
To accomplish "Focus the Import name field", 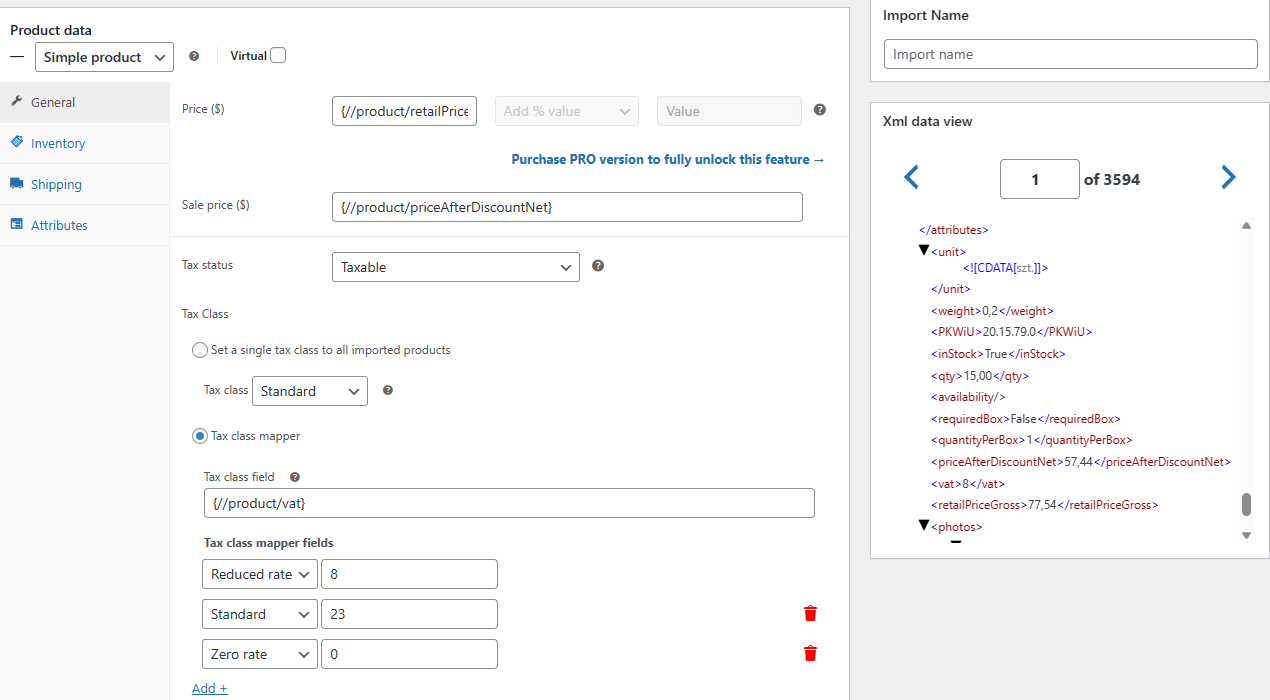I will (x=1070, y=54).
